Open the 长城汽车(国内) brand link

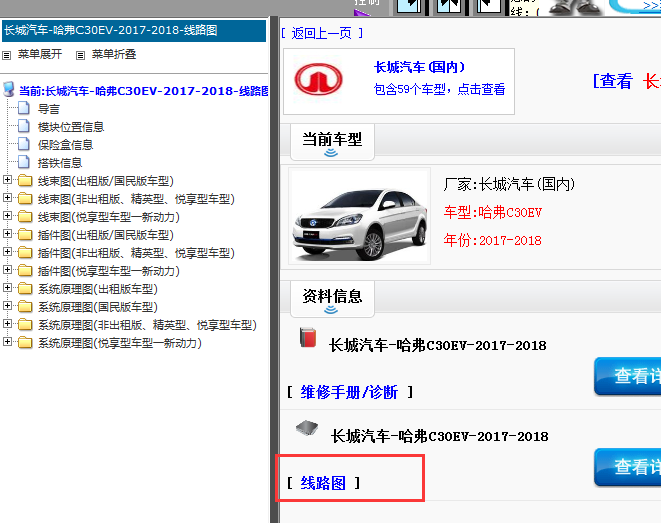[x=419, y=67]
